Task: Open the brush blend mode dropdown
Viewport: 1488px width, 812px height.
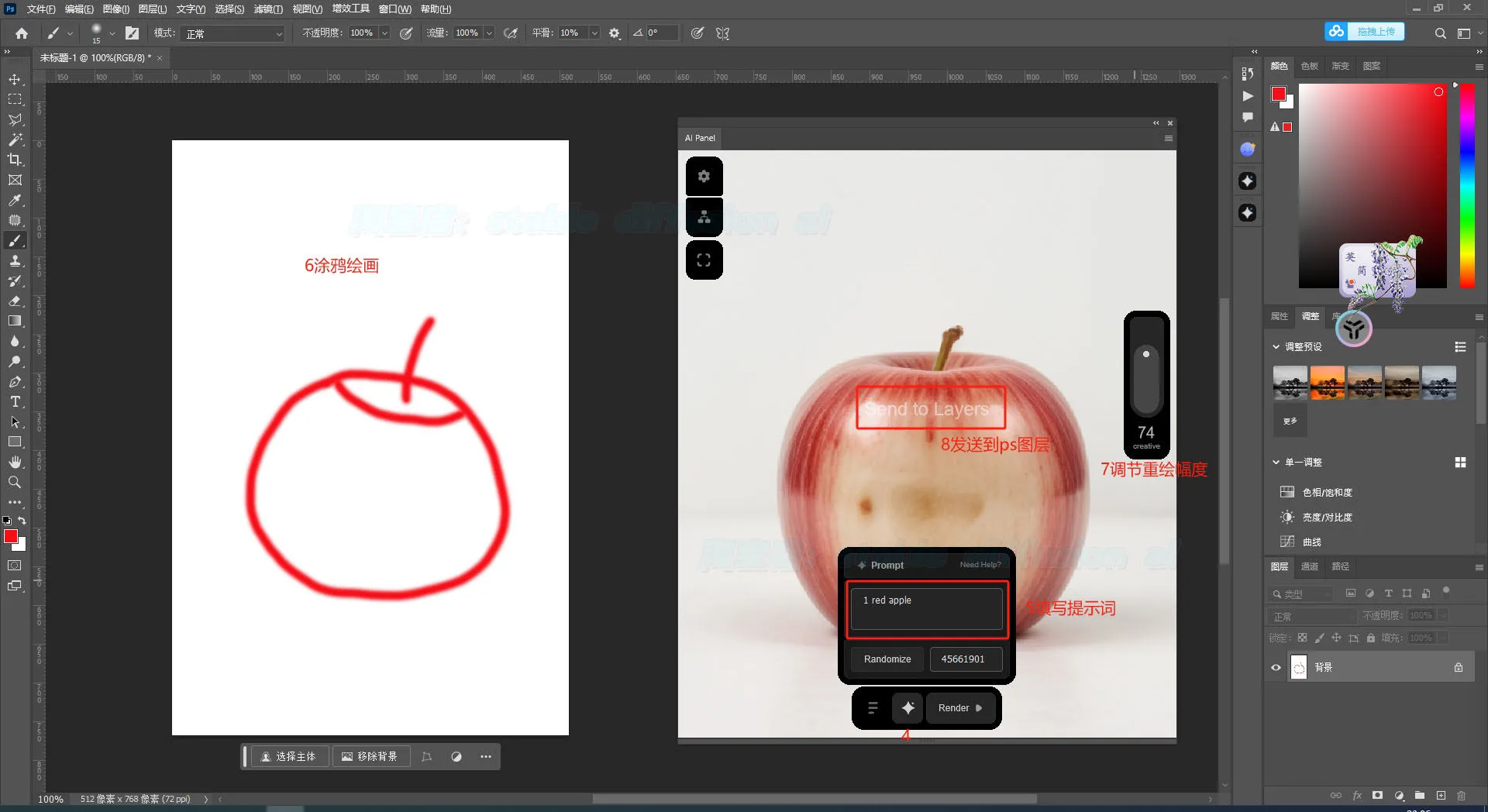Action: (231, 33)
